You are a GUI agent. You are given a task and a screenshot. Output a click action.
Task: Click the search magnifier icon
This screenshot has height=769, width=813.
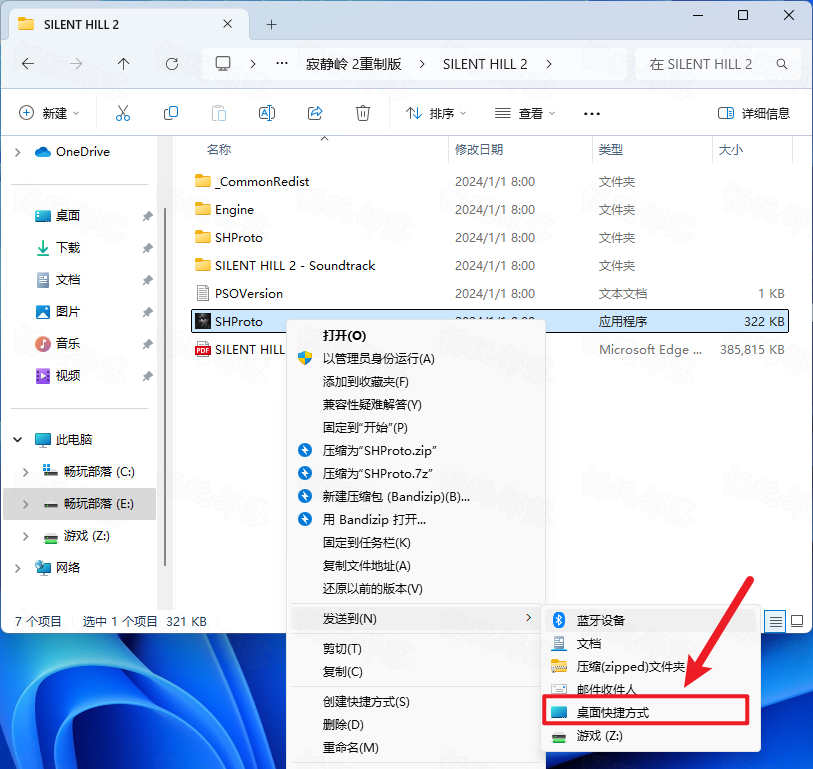tap(781, 64)
